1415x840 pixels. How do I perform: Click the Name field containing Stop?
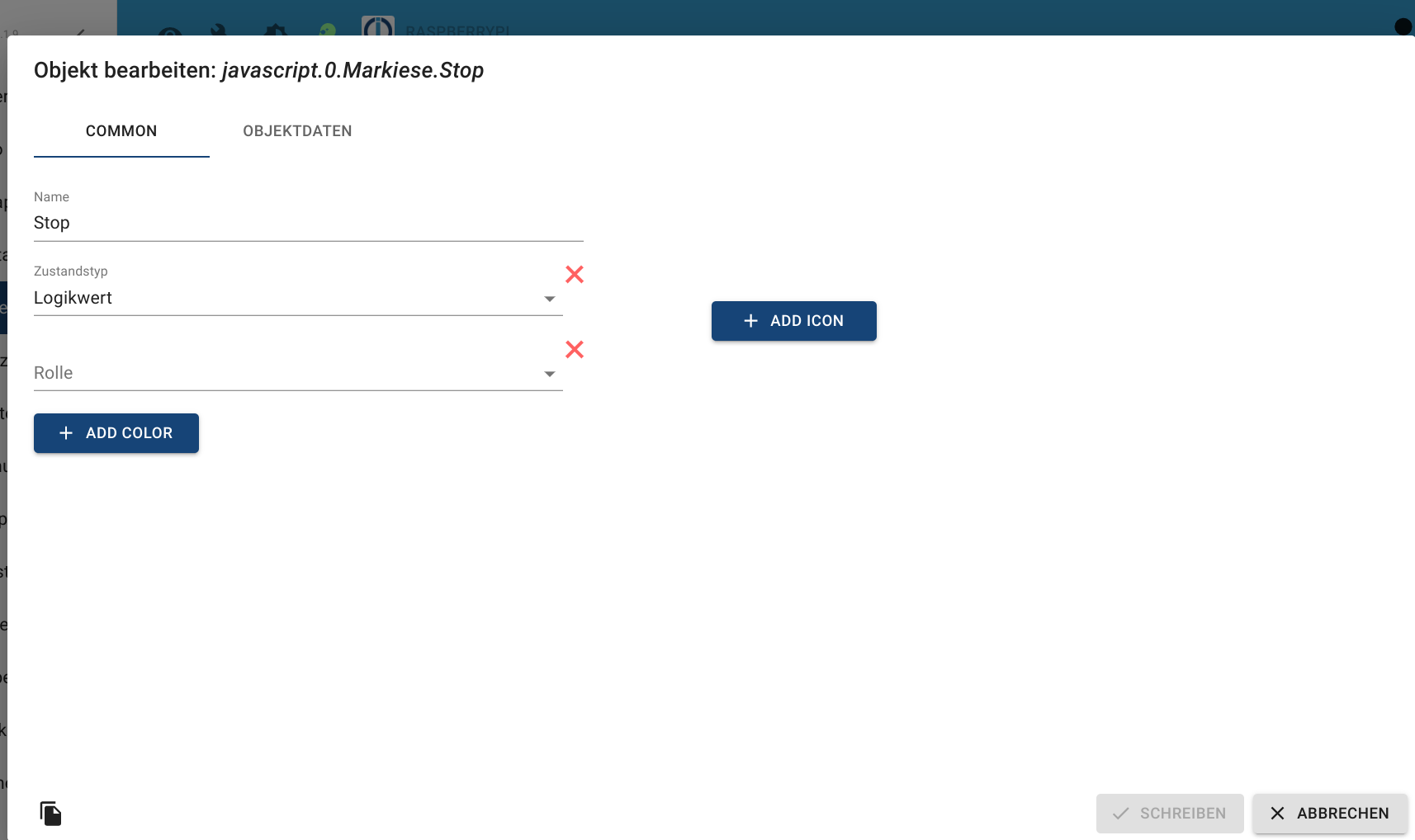(309, 223)
